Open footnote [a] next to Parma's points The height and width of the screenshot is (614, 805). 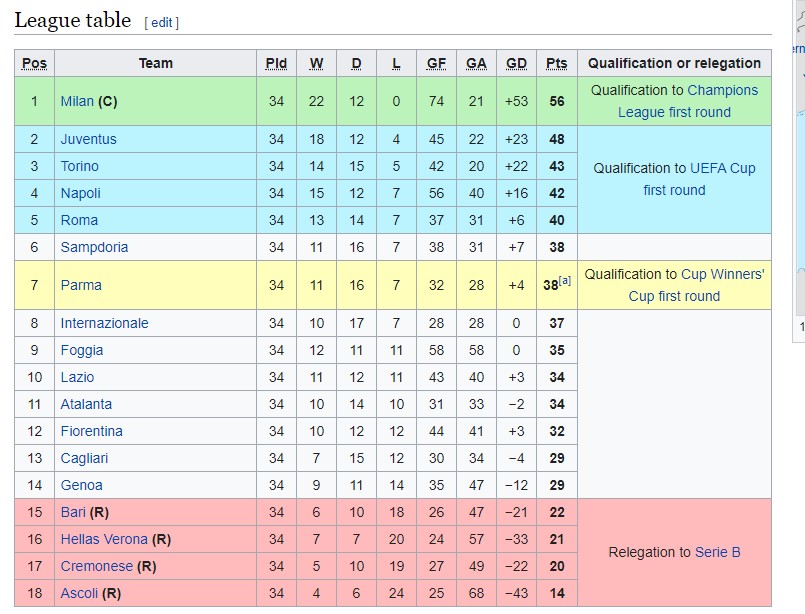[x=566, y=282]
